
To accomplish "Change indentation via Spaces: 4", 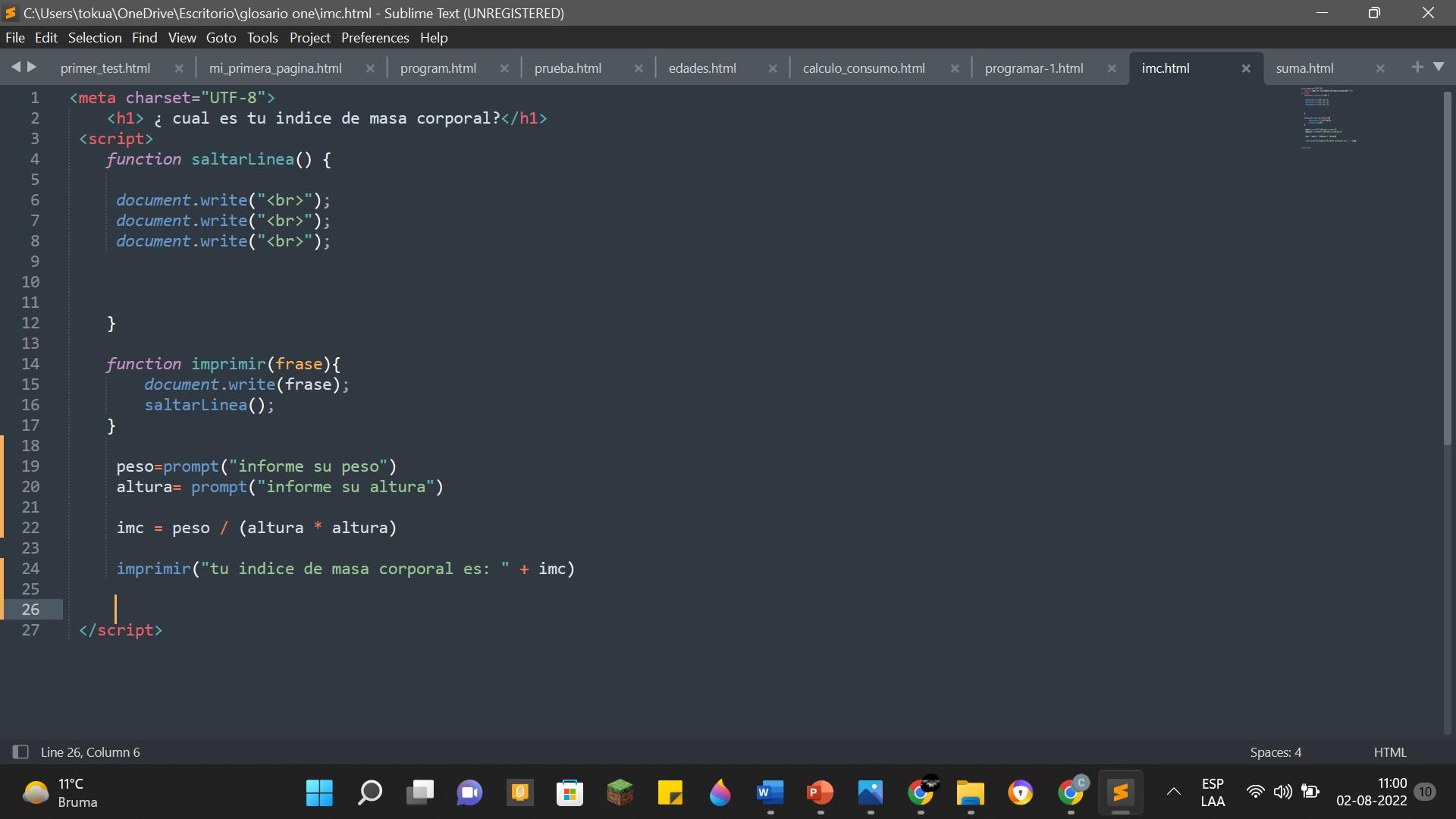I will pyautogui.click(x=1276, y=752).
